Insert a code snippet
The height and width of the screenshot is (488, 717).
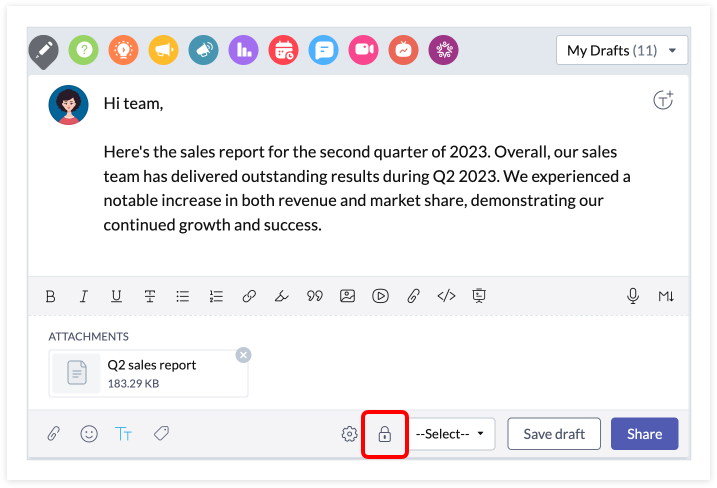point(446,296)
